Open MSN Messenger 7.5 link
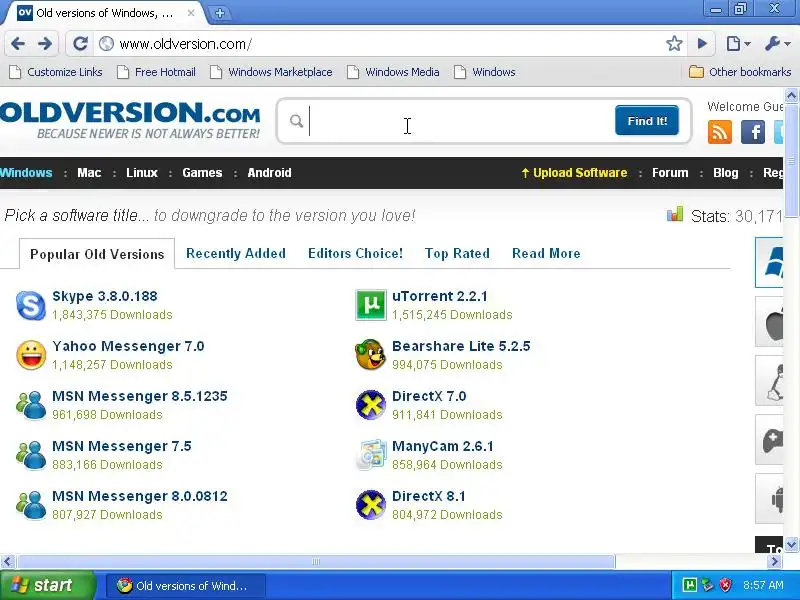The image size is (800, 600). pyautogui.click(x=121, y=446)
